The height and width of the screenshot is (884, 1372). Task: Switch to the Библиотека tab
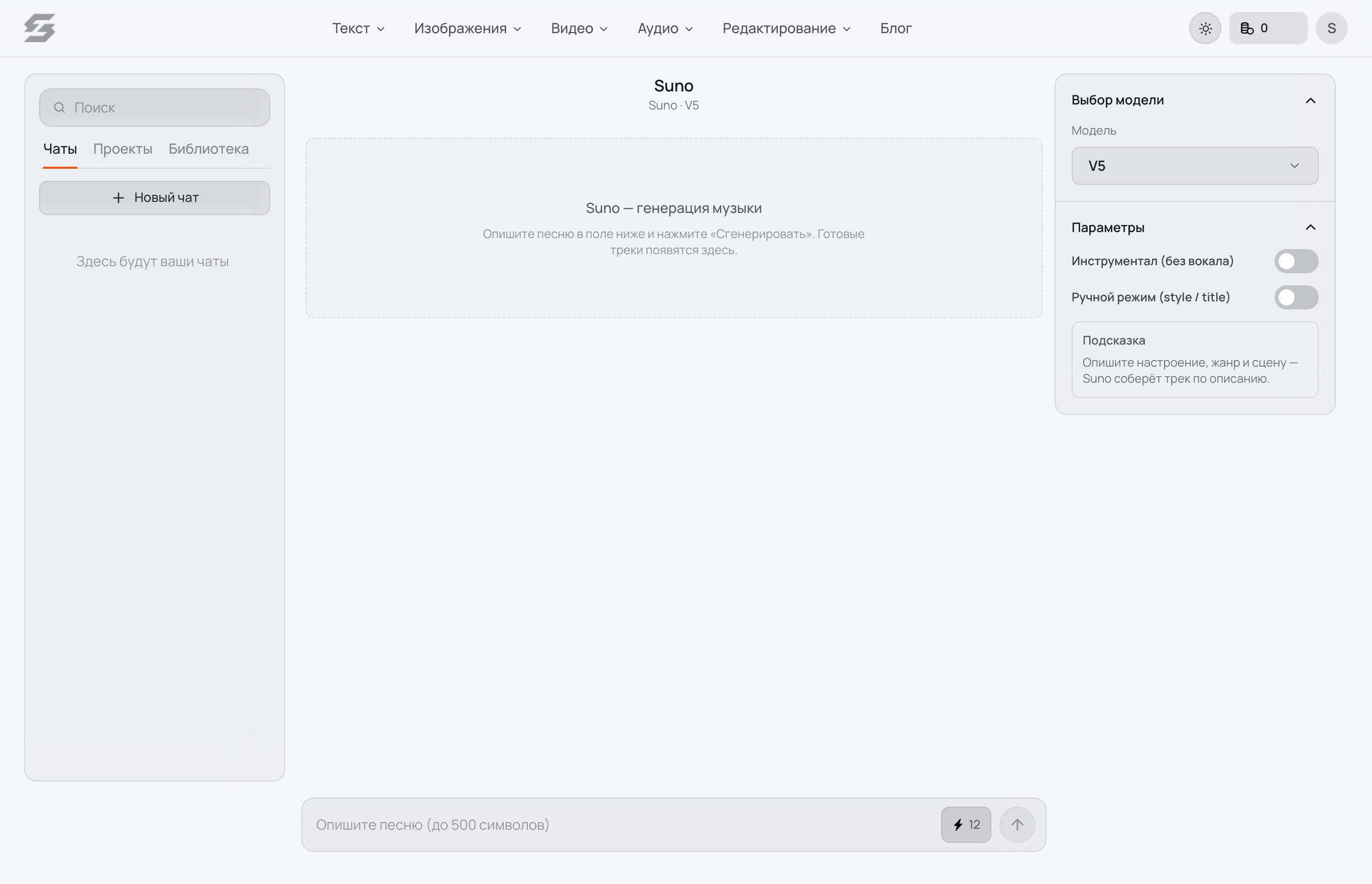click(208, 149)
